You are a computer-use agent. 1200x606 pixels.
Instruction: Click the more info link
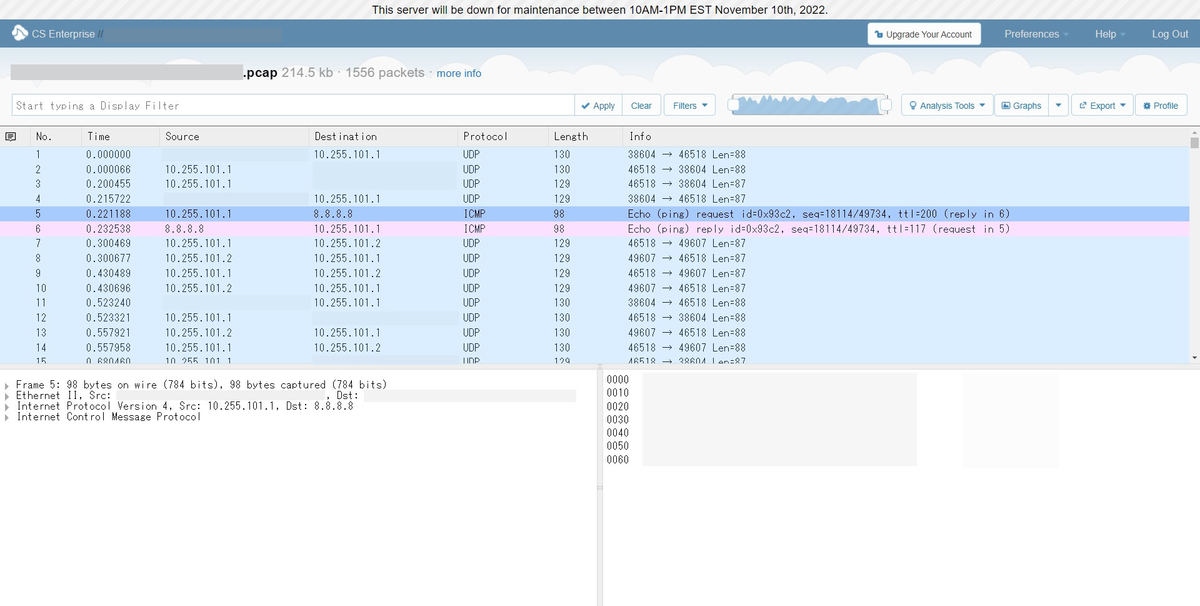(458, 72)
